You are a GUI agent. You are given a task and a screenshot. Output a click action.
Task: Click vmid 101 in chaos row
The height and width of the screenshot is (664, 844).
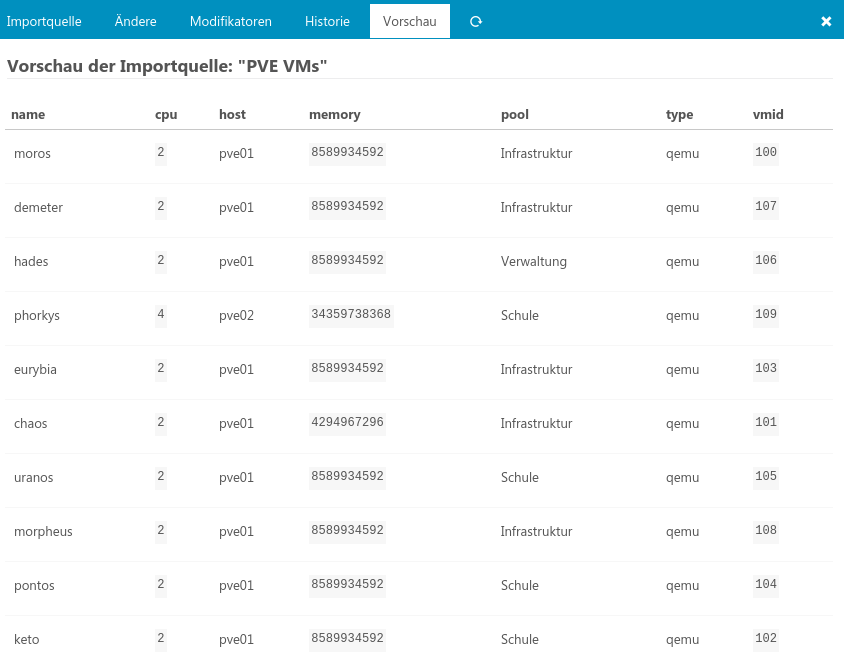pyautogui.click(x=765, y=422)
